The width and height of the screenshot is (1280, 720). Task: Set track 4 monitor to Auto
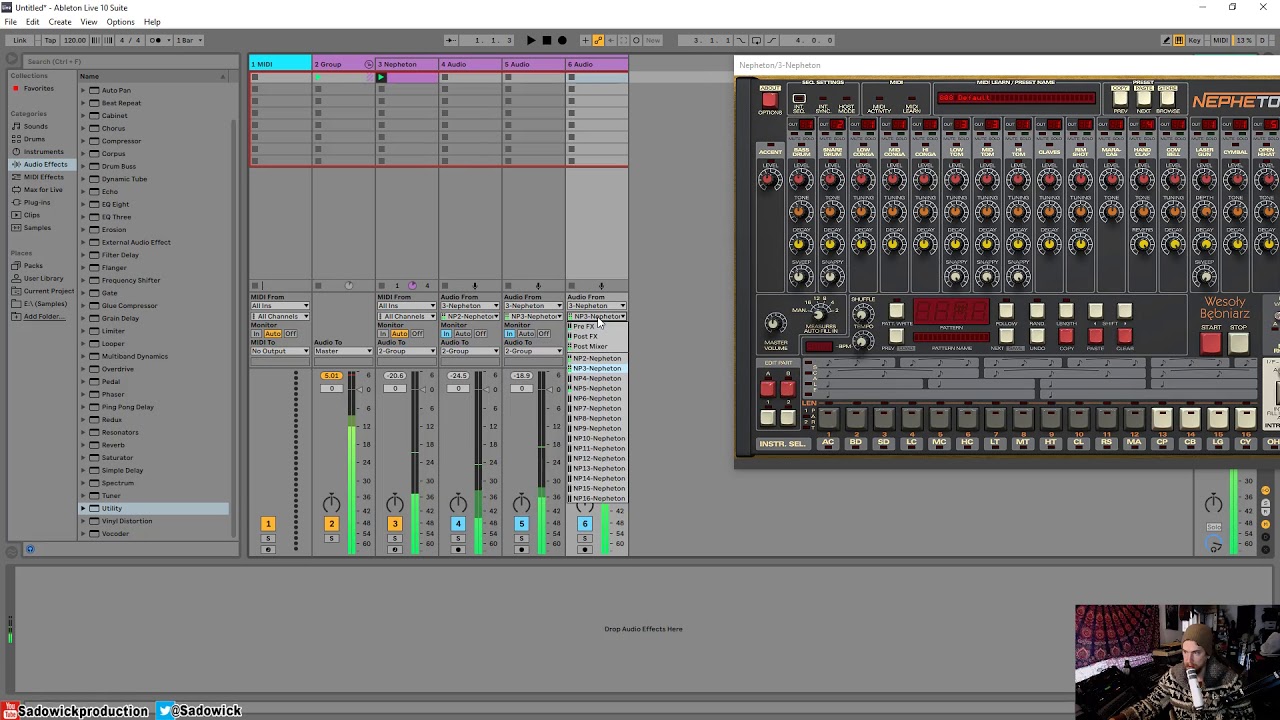pos(463,334)
